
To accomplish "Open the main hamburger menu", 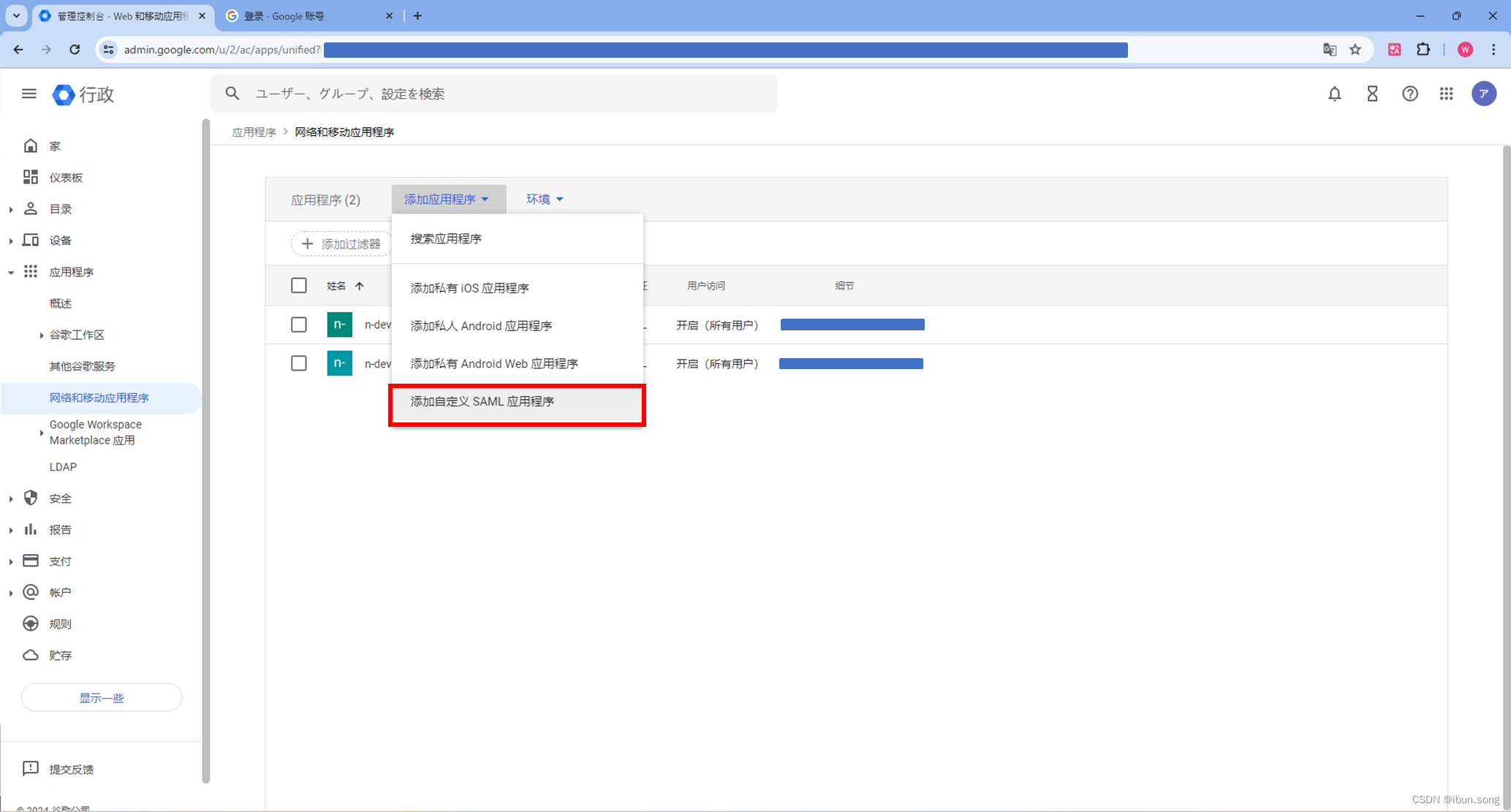I will [x=29, y=94].
